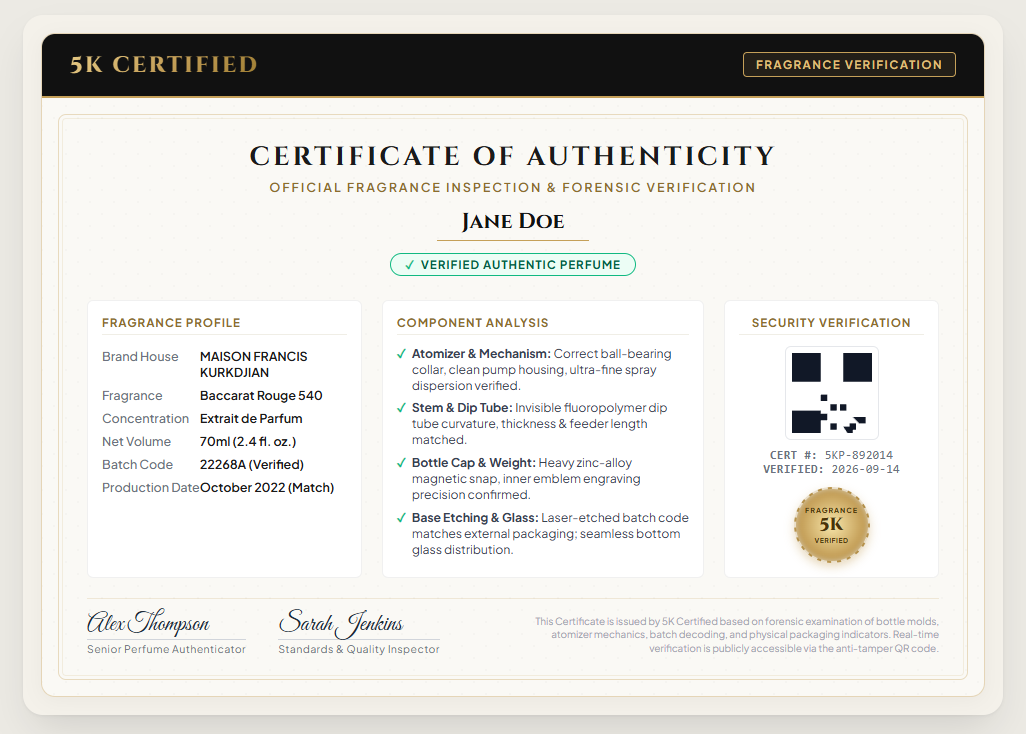Image resolution: width=1026 pixels, height=734 pixels.
Task: Click the CERT # 5KP-892014 text
Action: (831, 455)
